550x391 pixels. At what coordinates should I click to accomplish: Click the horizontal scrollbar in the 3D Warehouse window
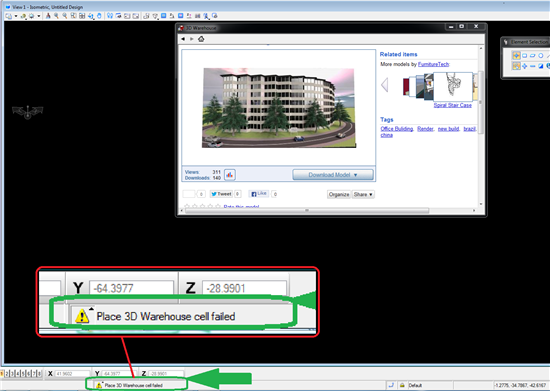click(307, 210)
